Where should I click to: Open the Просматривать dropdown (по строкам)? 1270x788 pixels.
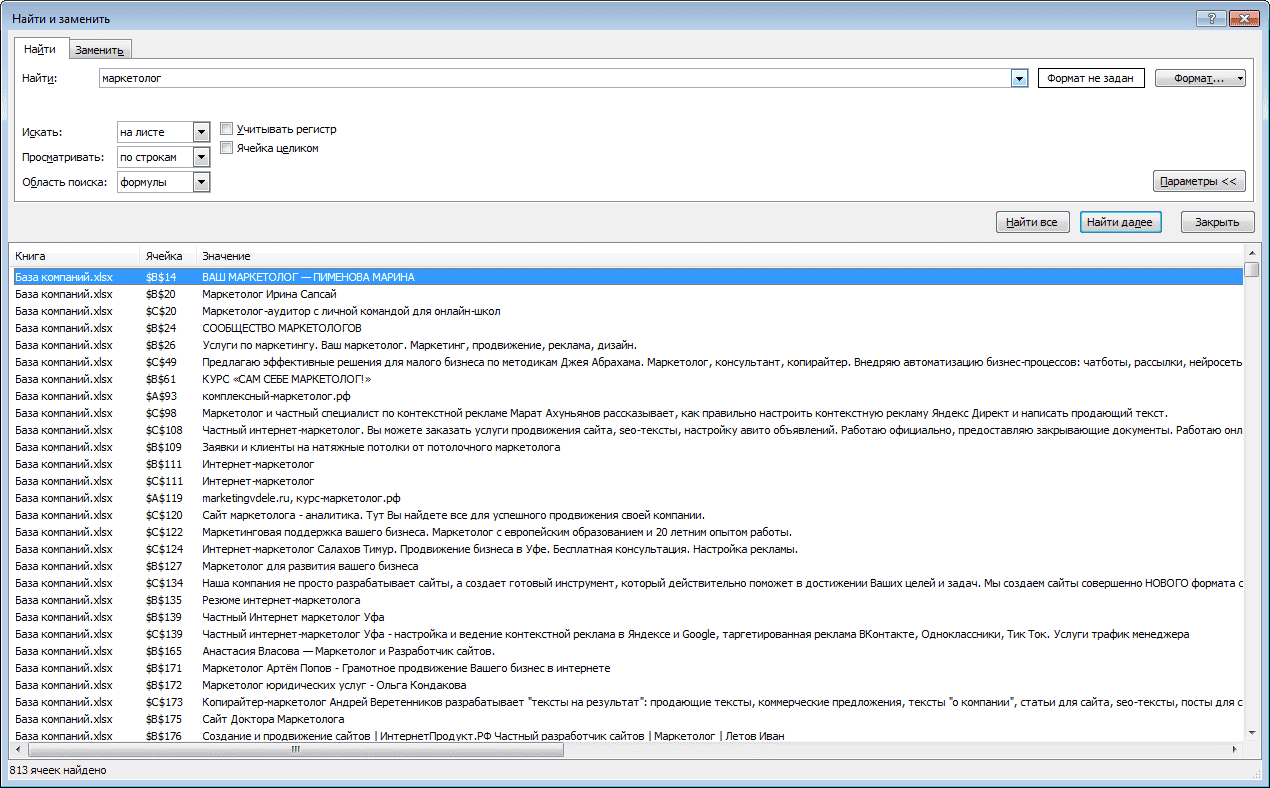[201, 157]
